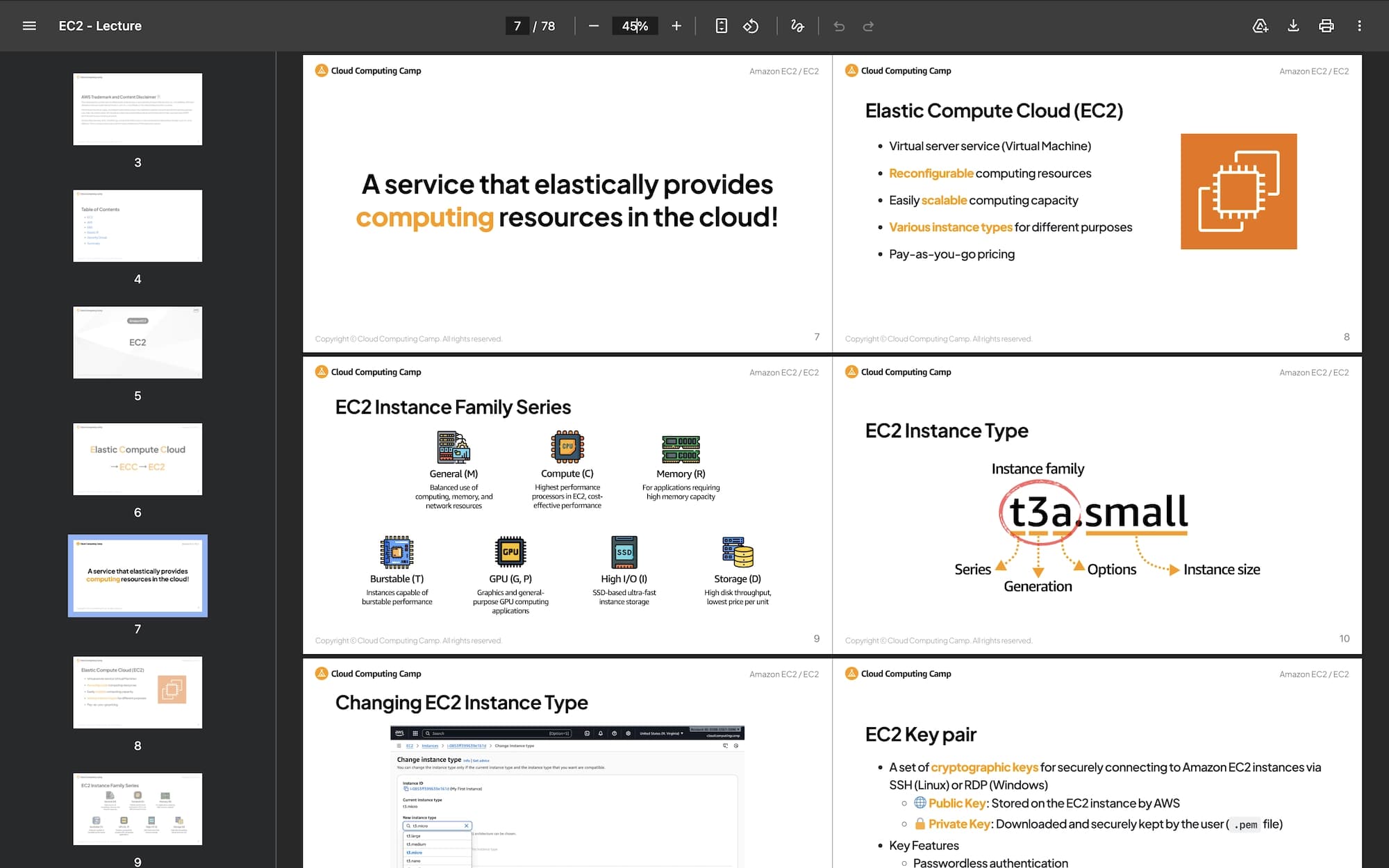Click the fit to page icon
The height and width of the screenshot is (868, 1389).
tap(721, 26)
